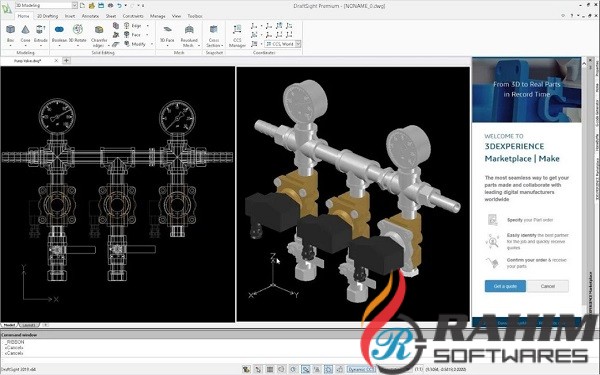Click the Get a quote button

(x=505, y=286)
